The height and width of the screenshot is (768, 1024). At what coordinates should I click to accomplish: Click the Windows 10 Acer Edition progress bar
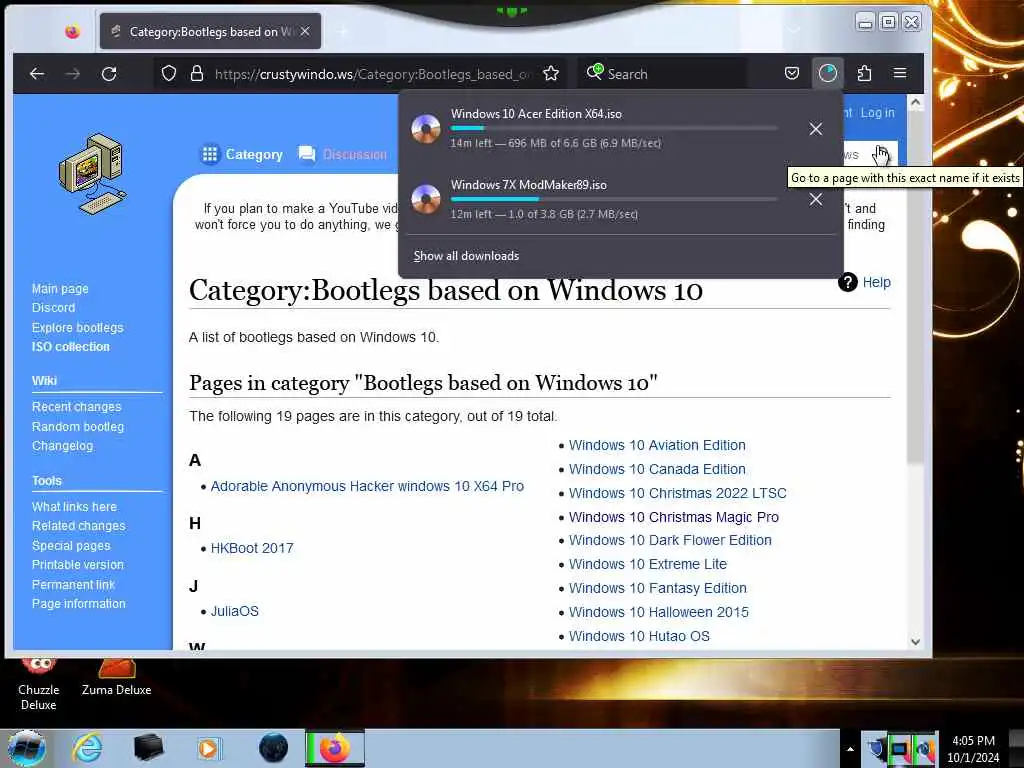[x=614, y=128]
